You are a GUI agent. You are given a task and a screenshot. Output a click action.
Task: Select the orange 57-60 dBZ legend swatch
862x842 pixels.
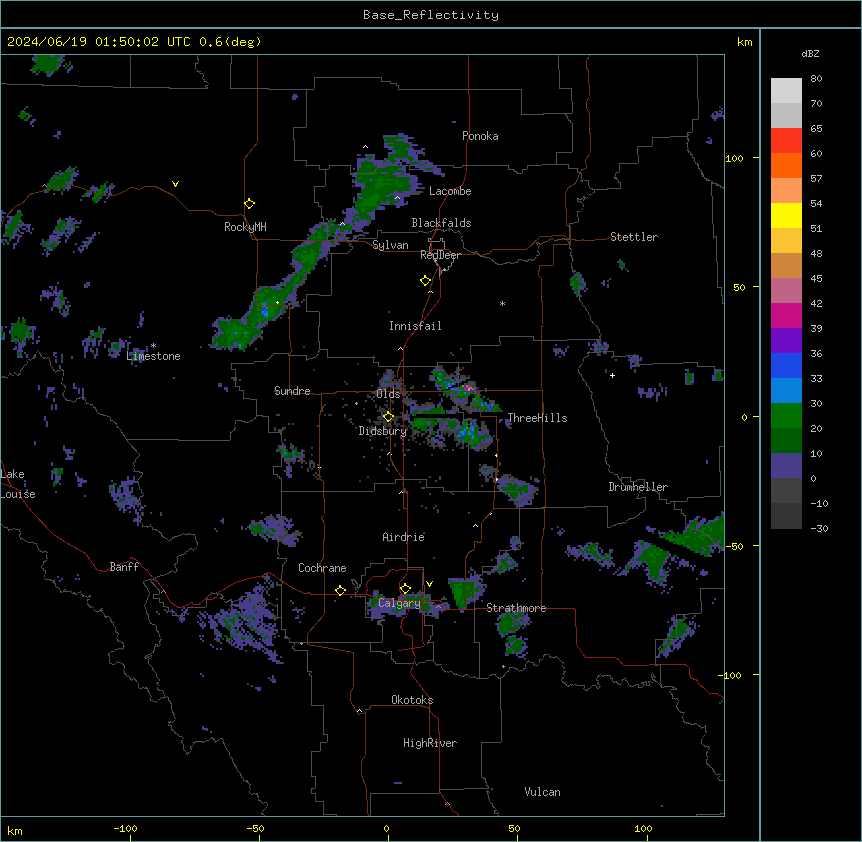786,165
